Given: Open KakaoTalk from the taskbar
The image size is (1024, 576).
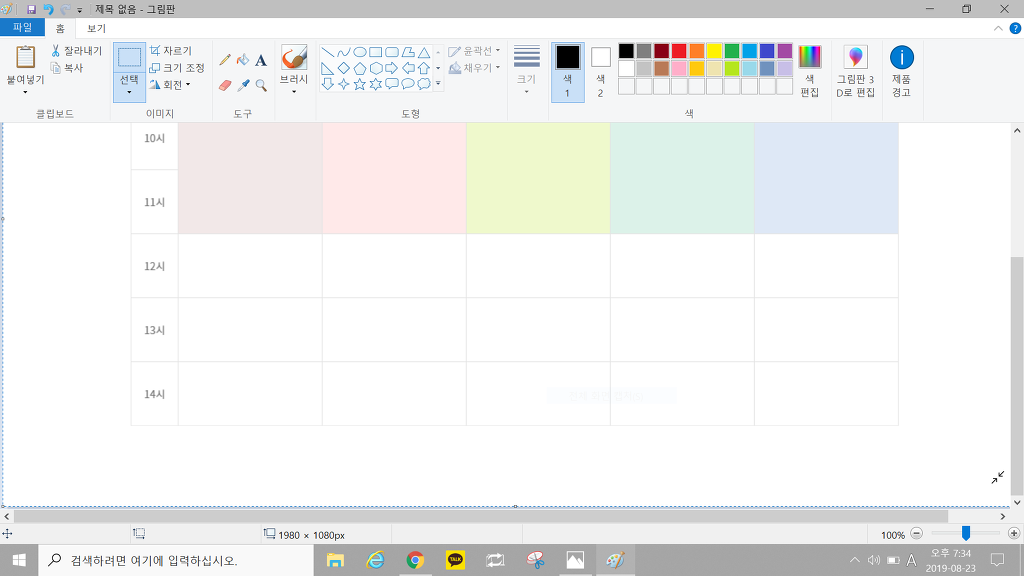Looking at the screenshot, I should (455, 560).
